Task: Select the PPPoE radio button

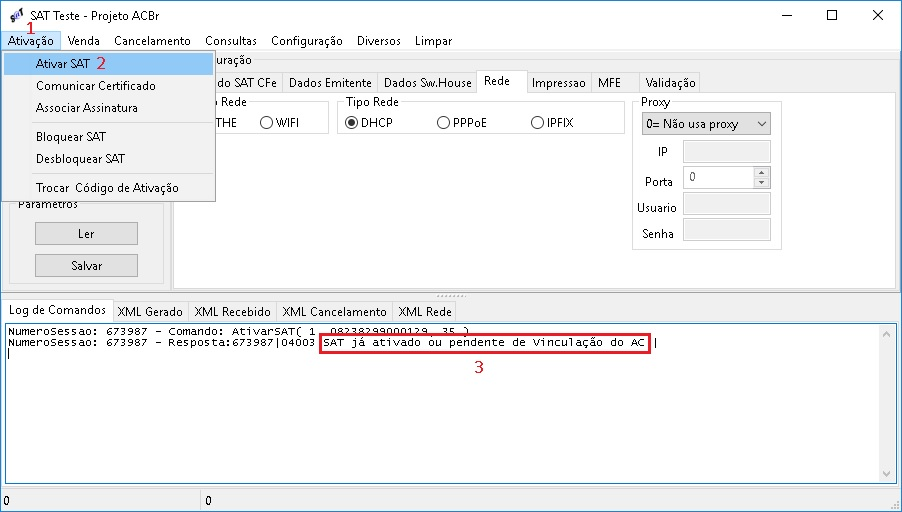Action: pos(461,123)
